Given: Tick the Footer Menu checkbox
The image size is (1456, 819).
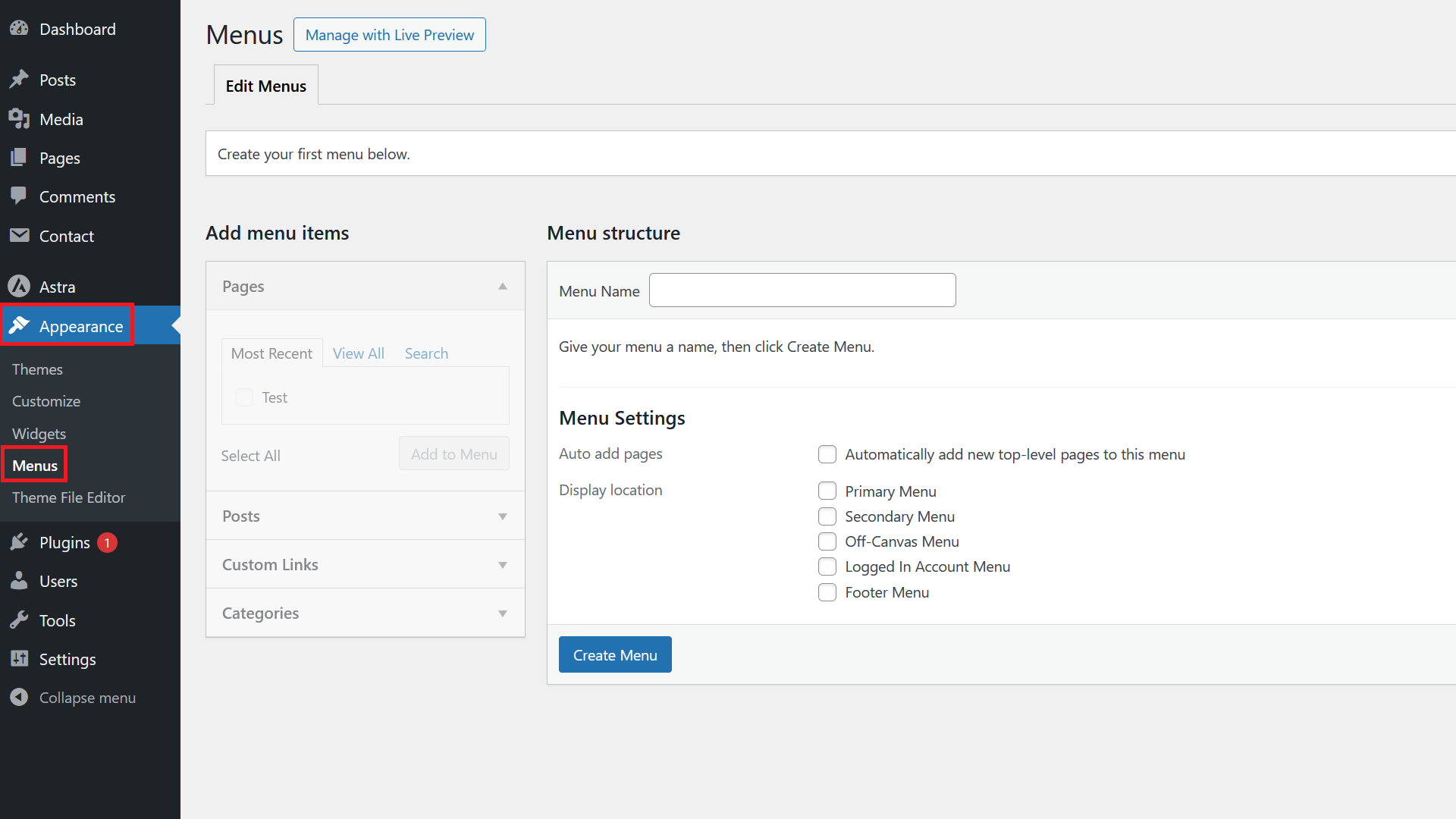Looking at the screenshot, I should pos(827,592).
